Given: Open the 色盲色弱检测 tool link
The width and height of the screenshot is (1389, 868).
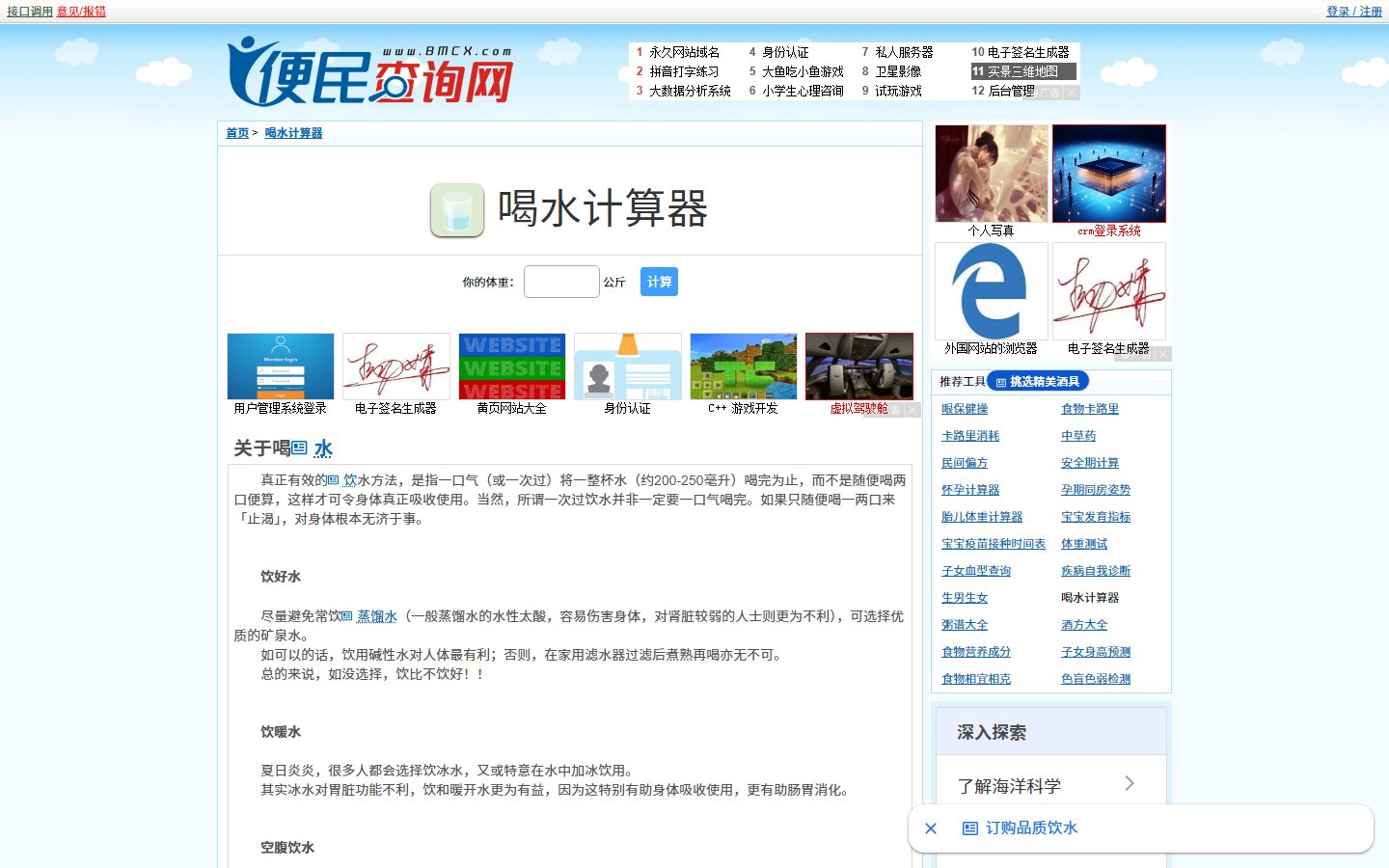Looking at the screenshot, I should tap(1096, 679).
